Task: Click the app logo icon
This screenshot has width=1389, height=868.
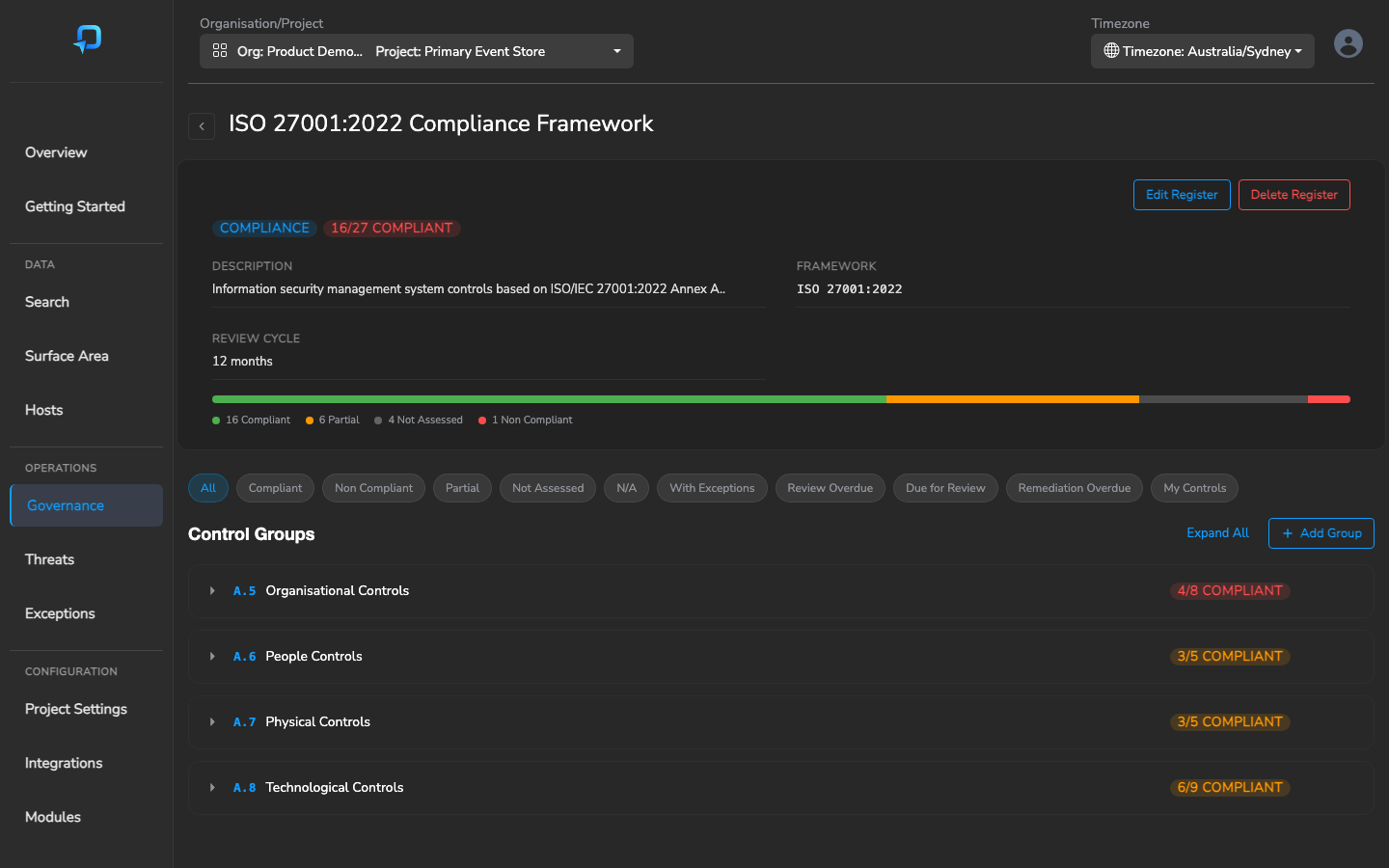Action: [88, 39]
